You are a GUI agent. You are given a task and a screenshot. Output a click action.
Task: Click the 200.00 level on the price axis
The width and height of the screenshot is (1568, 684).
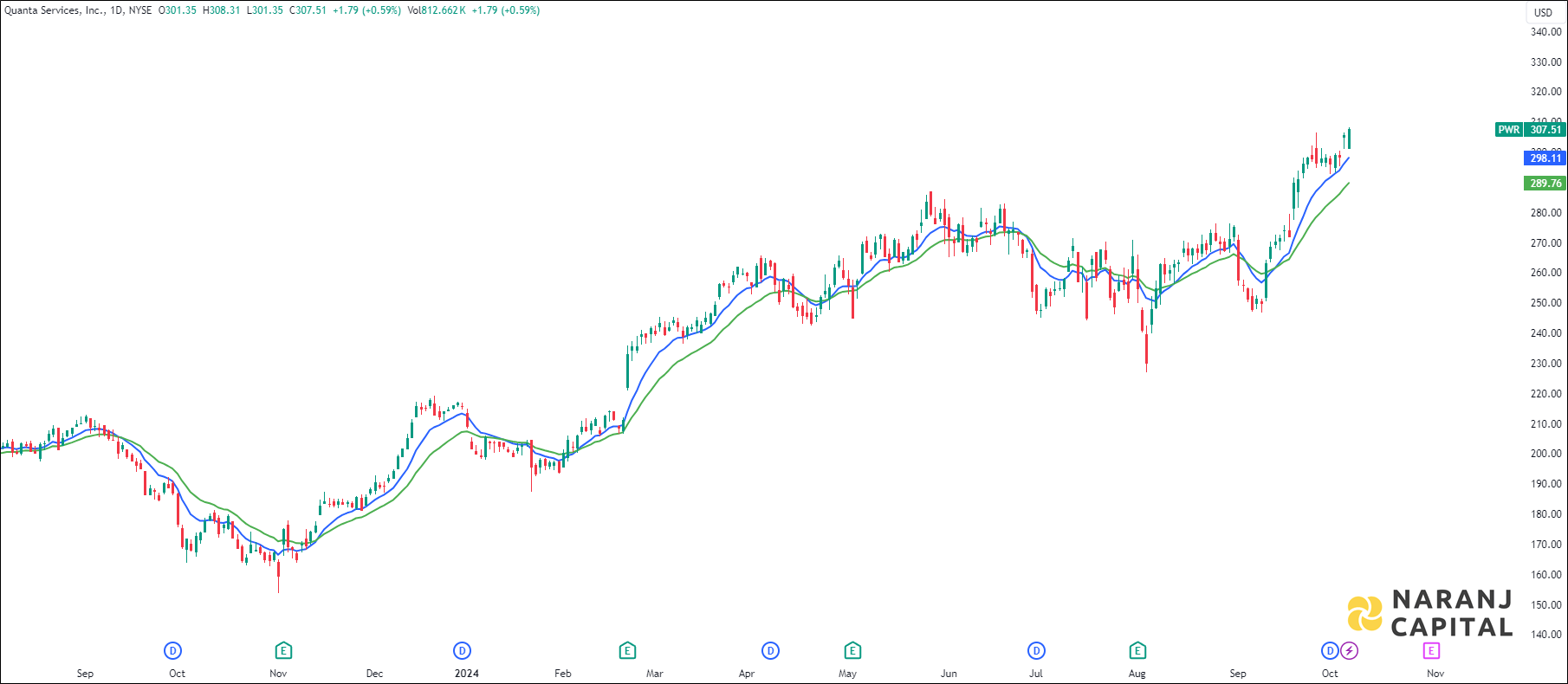pyautogui.click(x=1545, y=454)
